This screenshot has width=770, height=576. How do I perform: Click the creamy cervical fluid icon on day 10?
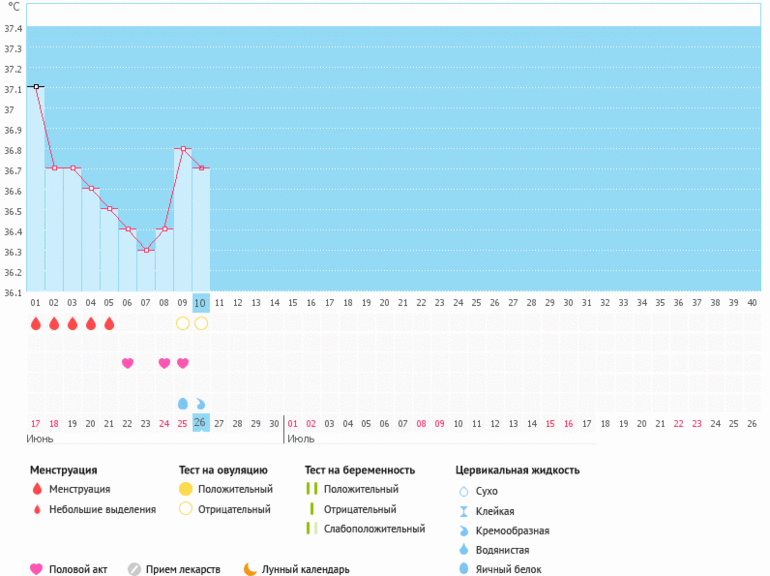(201, 403)
